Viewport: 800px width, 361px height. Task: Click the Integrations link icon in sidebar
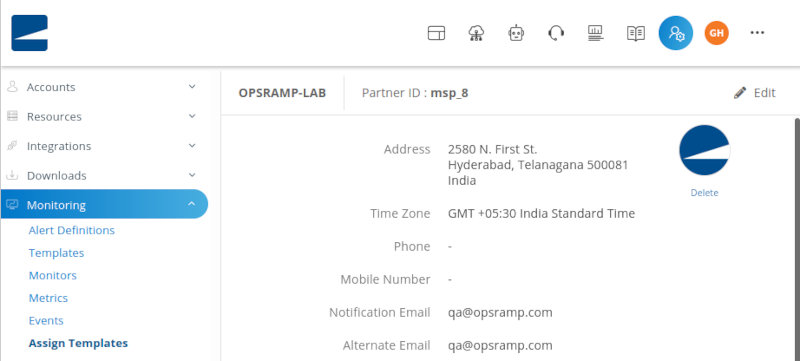pyautogui.click(x=12, y=146)
